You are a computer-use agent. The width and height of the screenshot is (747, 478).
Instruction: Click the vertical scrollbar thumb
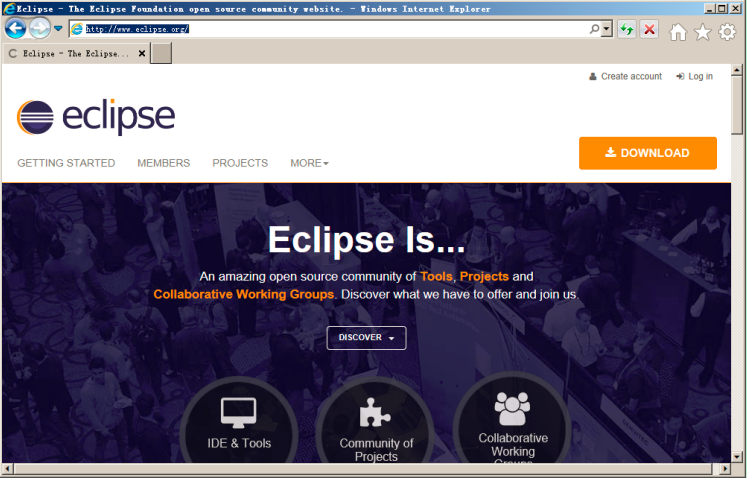click(x=737, y=105)
